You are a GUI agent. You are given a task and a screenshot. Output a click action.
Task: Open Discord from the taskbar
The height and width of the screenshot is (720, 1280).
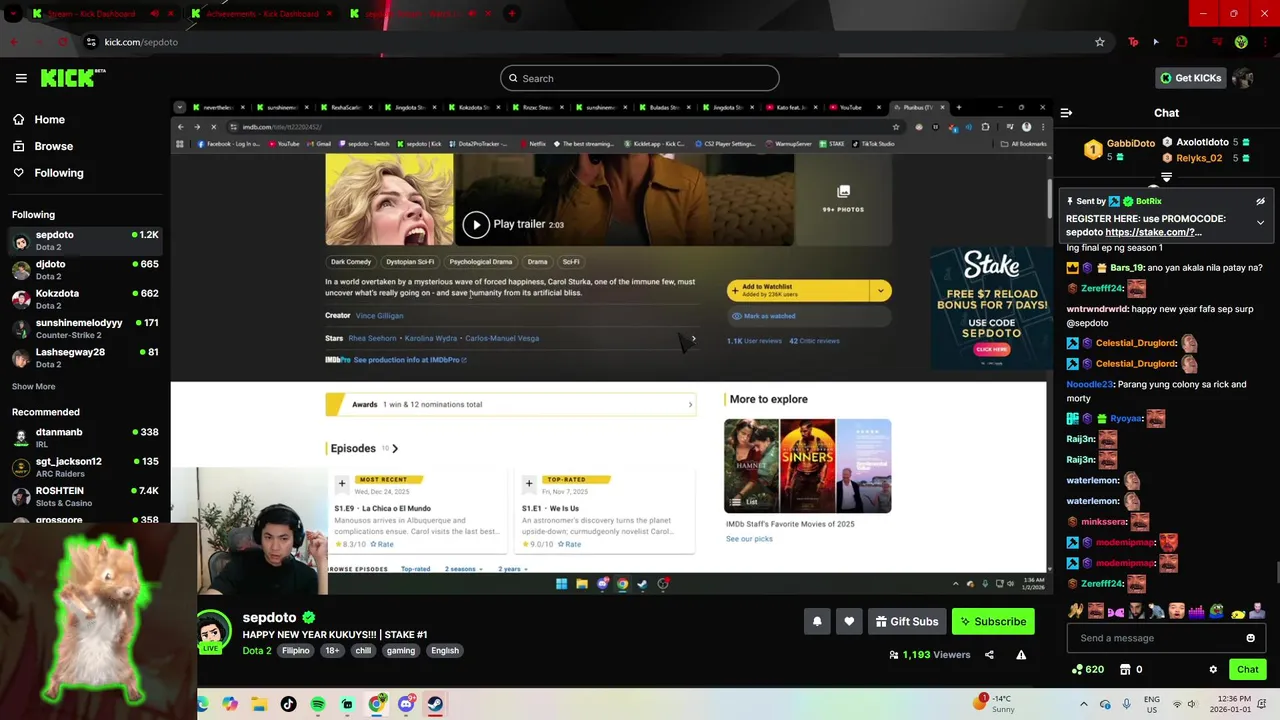pos(405,704)
